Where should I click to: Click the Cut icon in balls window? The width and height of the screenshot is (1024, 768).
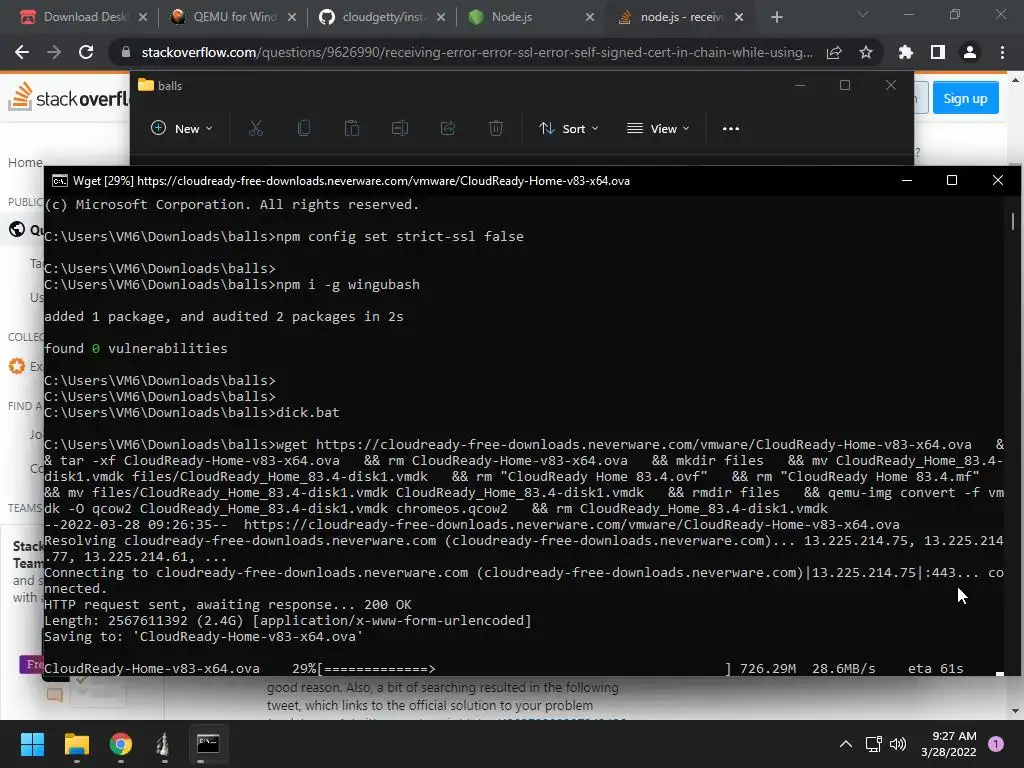click(x=255, y=129)
